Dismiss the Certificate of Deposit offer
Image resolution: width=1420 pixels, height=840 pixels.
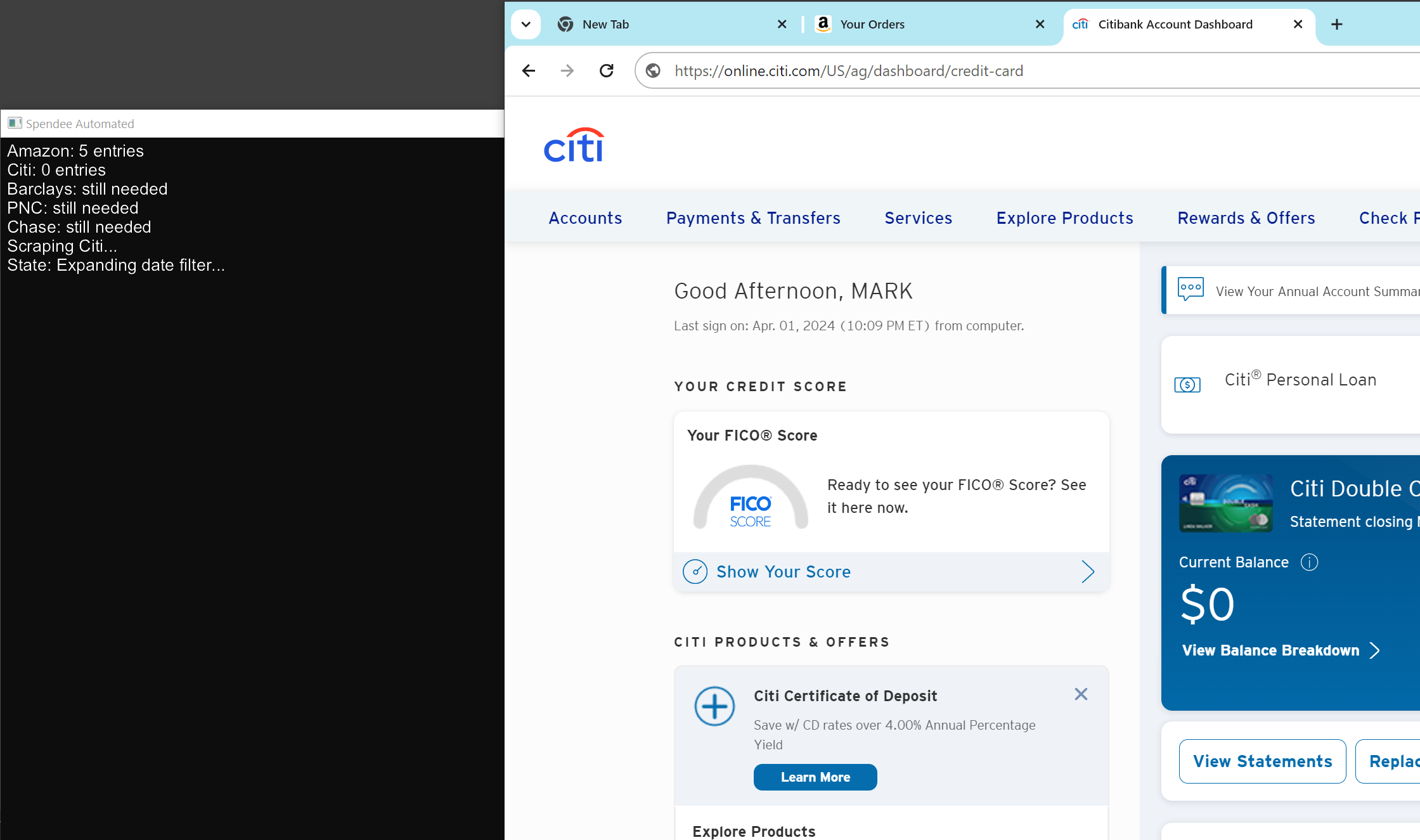1081,694
